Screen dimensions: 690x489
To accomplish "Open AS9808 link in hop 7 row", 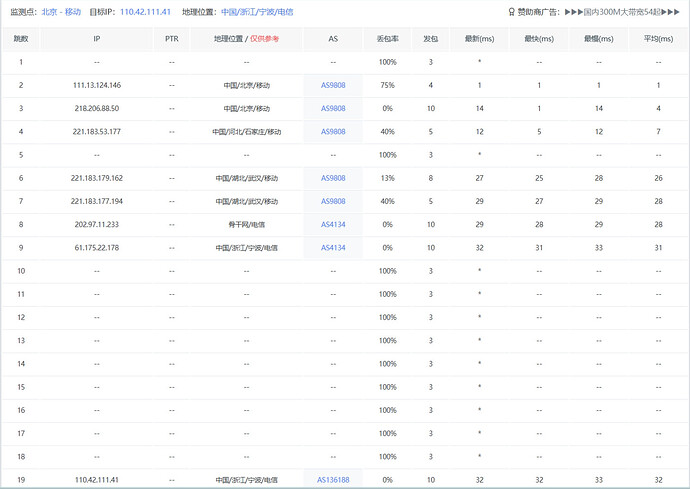I will [333, 201].
